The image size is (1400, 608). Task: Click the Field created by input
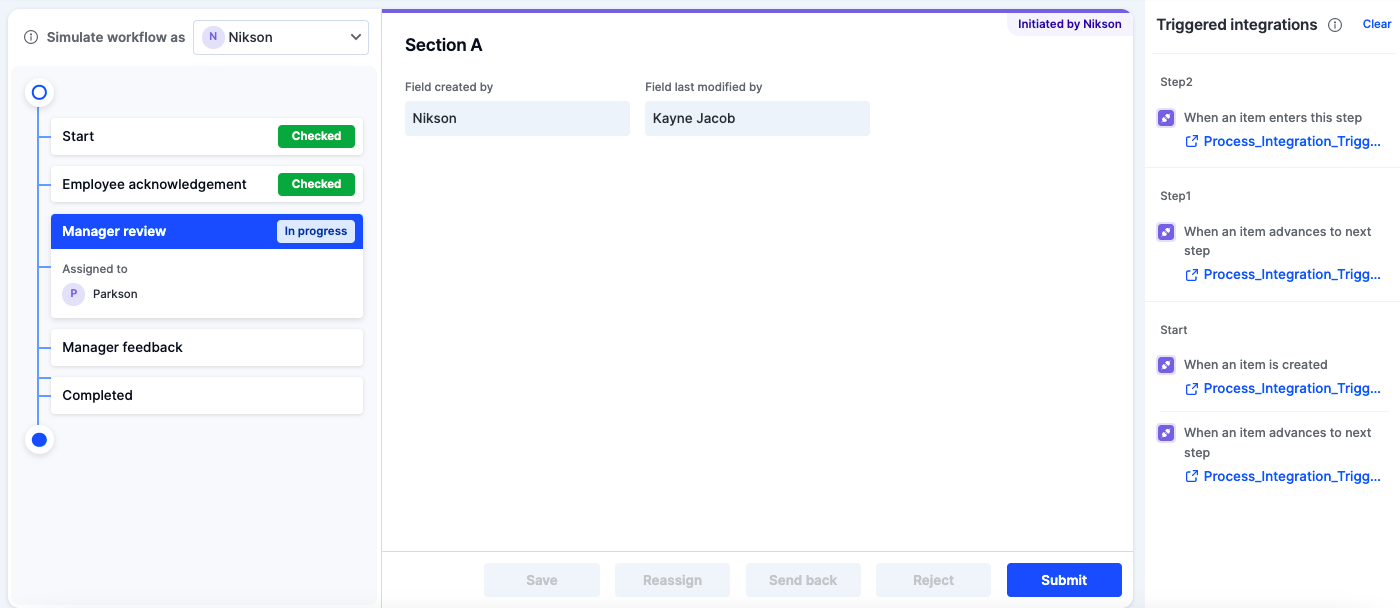[x=517, y=118]
